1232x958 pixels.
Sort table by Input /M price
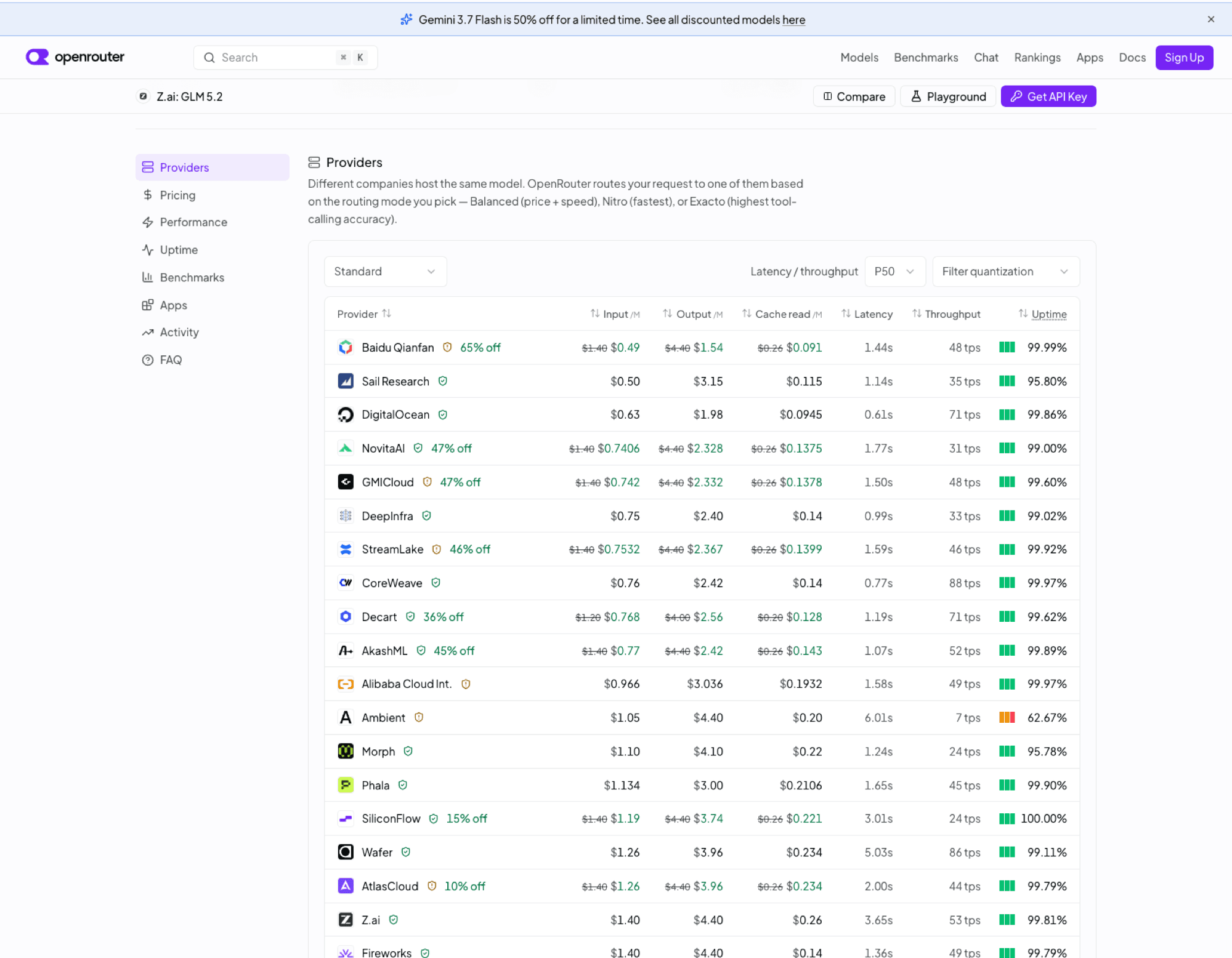615,314
